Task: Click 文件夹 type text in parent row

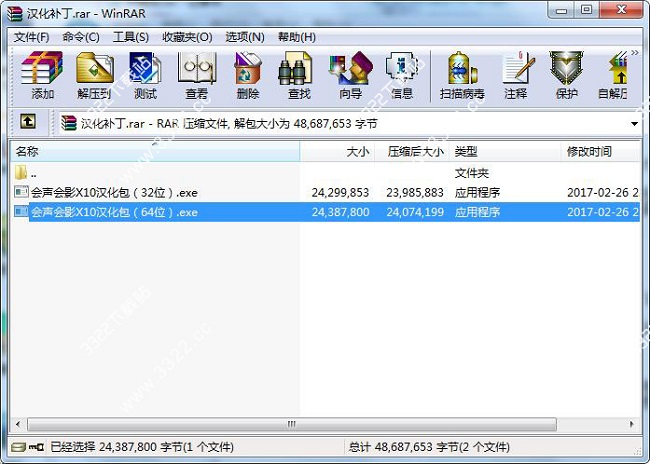Action: [472, 173]
